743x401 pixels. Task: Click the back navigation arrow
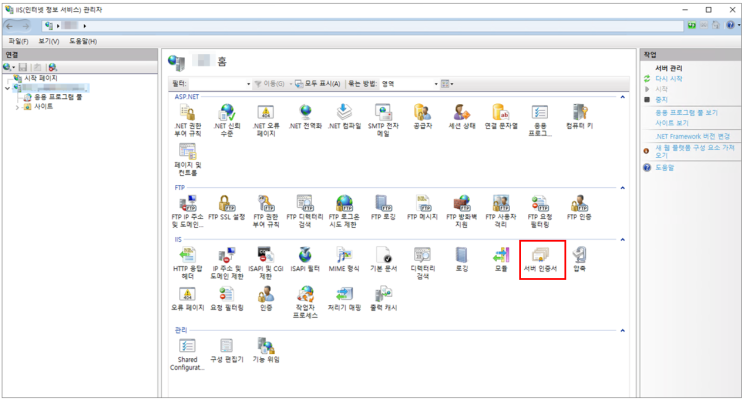[10, 26]
